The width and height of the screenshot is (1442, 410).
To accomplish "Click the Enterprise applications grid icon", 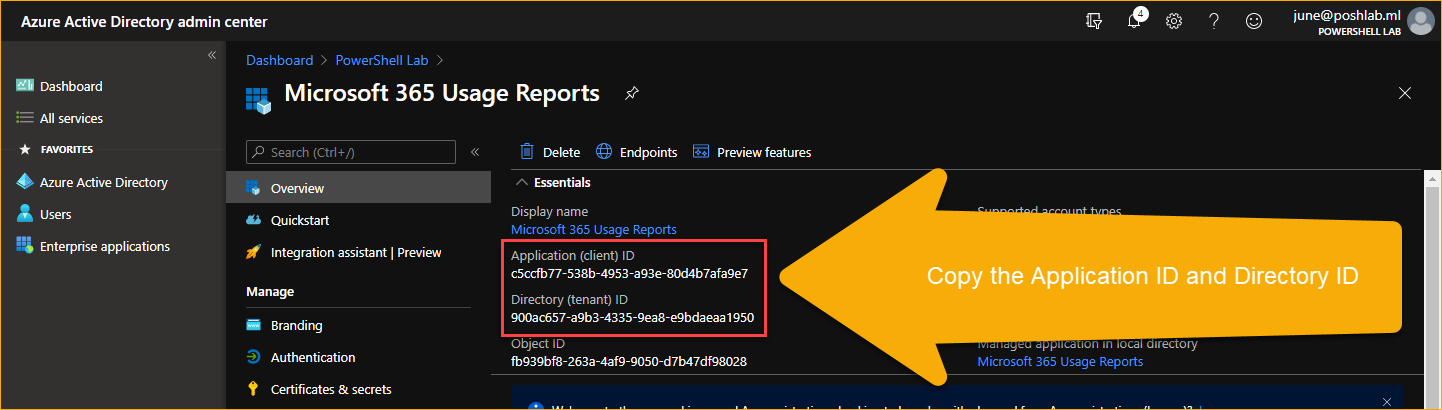I will [25, 246].
